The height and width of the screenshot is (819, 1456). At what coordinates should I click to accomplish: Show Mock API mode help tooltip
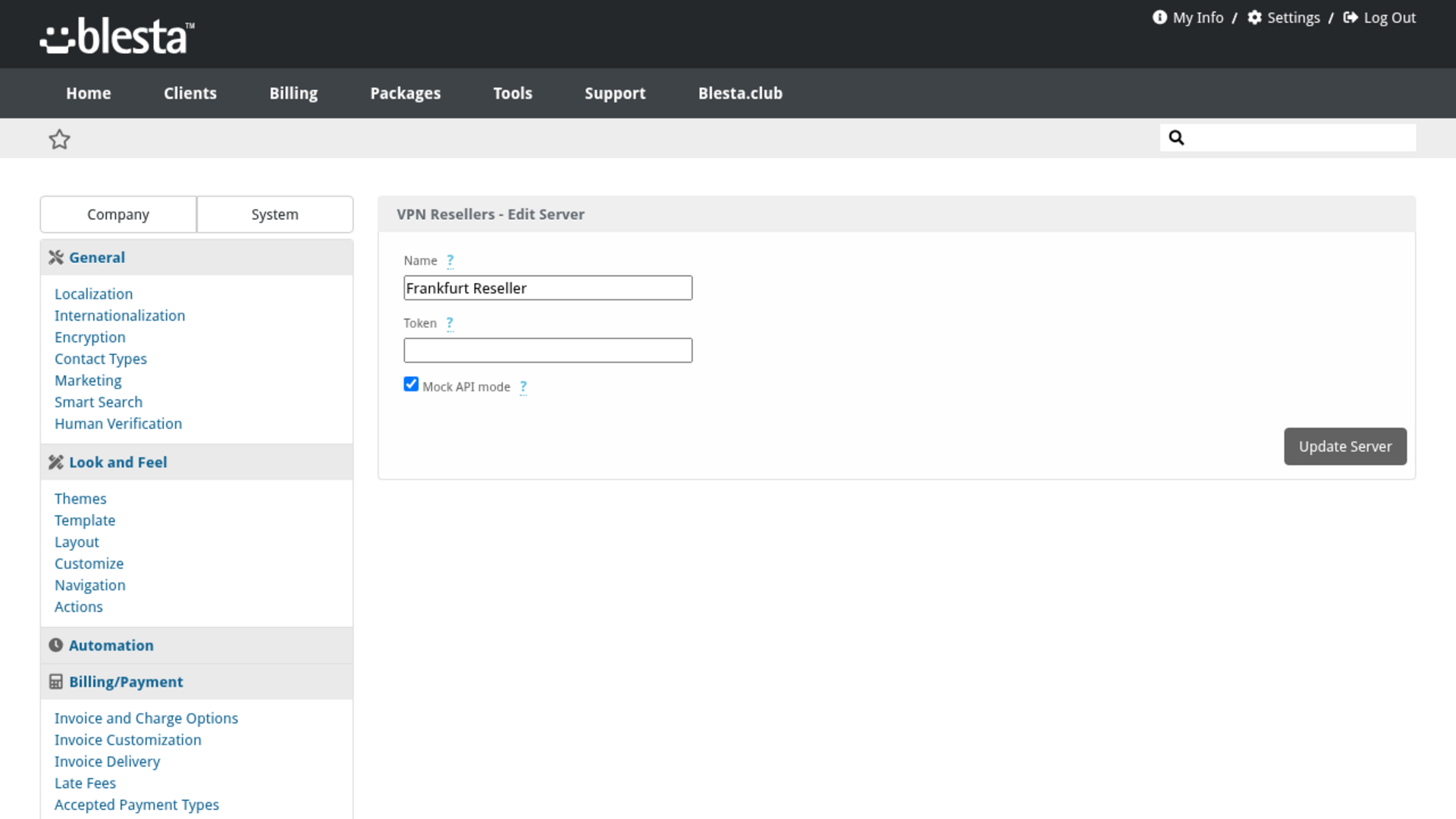tap(522, 388)
